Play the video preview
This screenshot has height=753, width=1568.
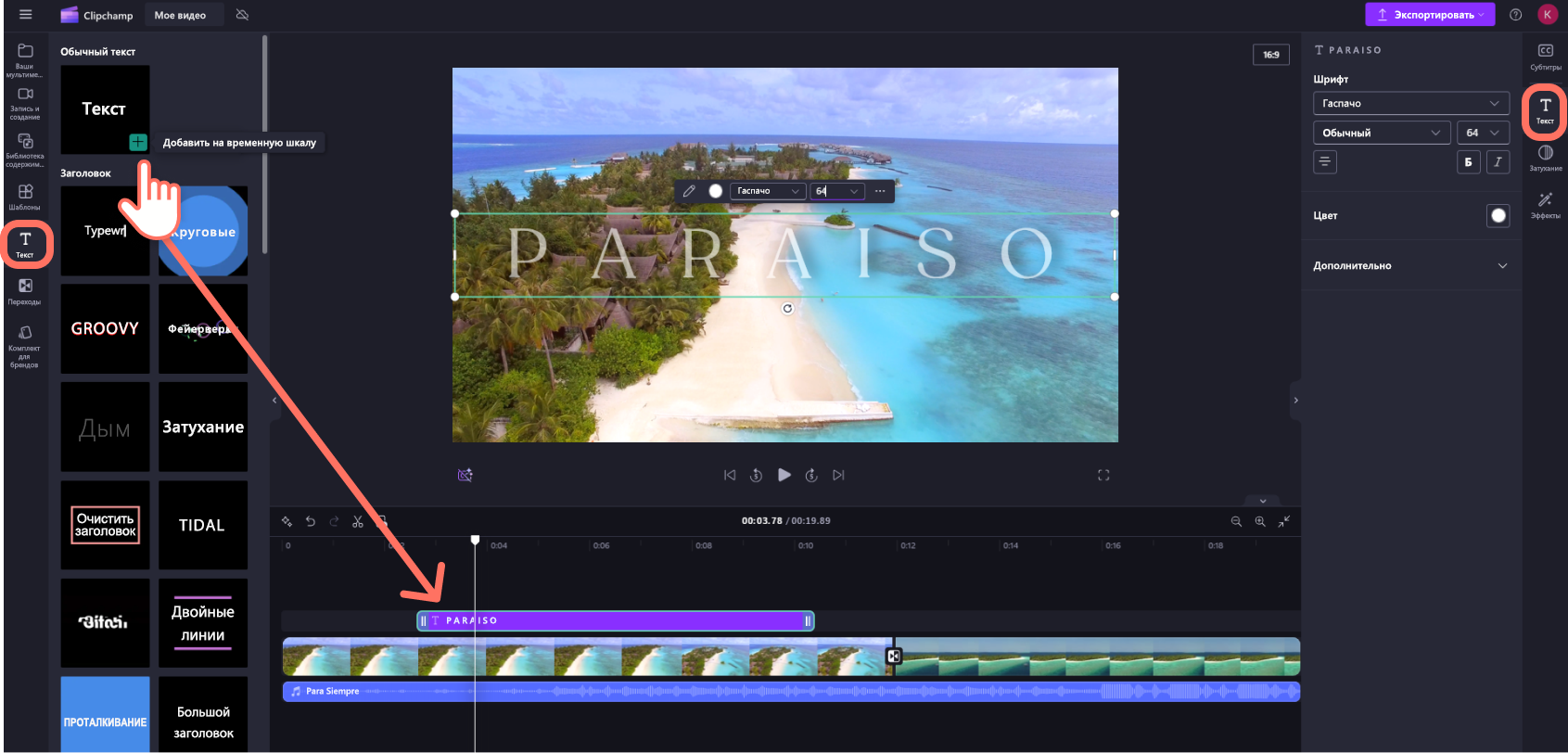[x=784, y=475]
